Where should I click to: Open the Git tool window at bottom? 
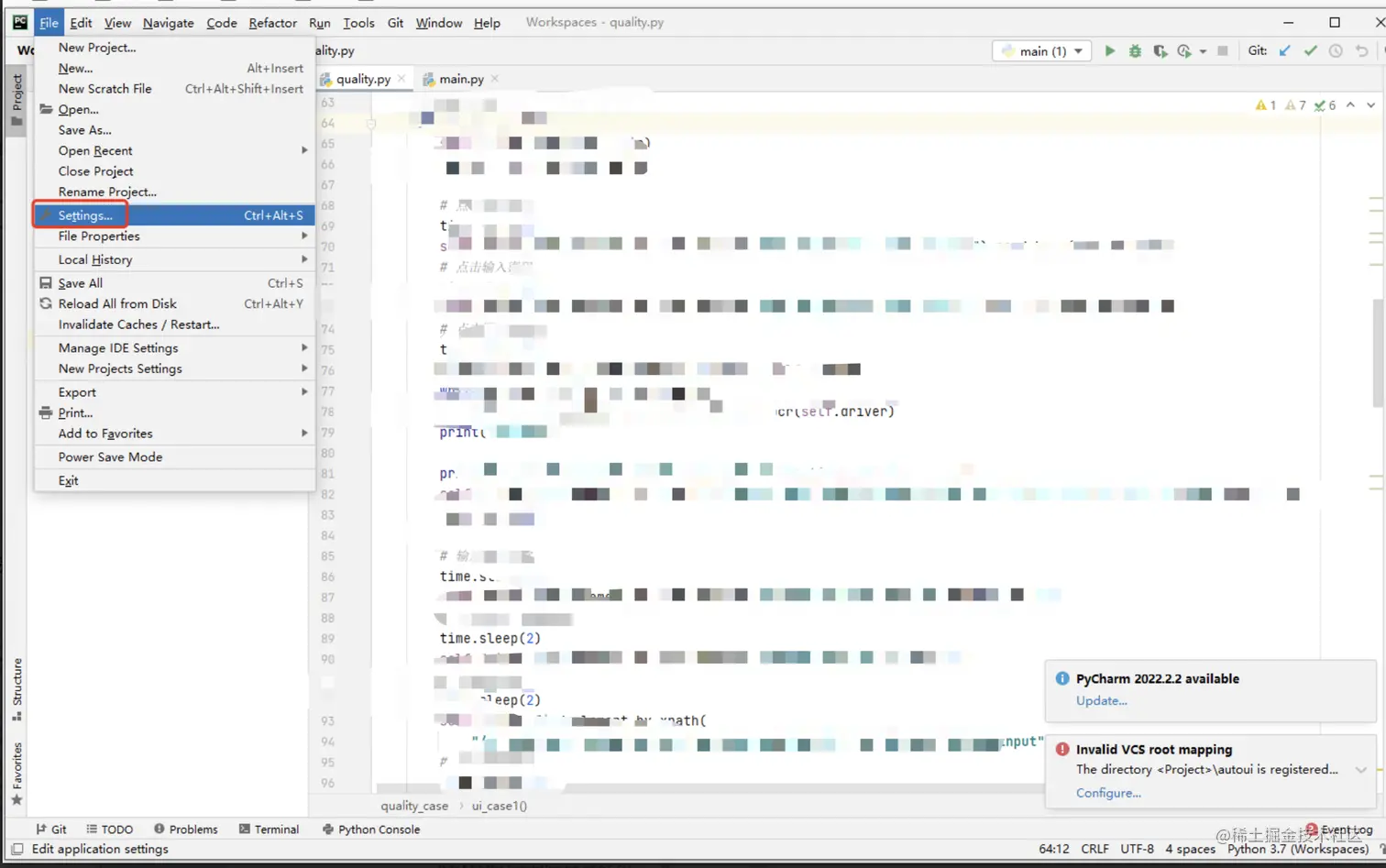pyautogui.click(x=51, y=829)
